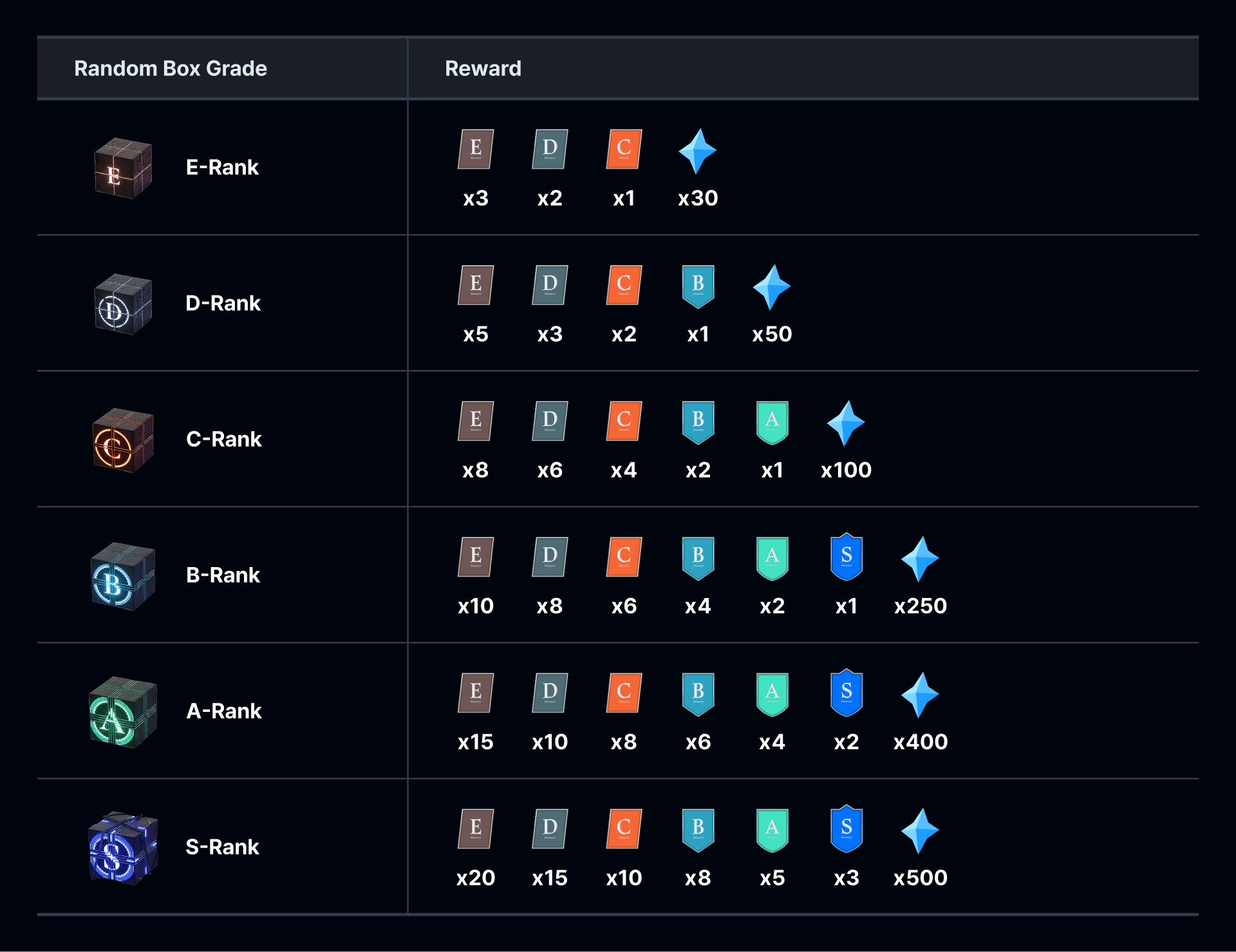Click the S-Rank random box cube icon
This screenshot has width=1236, height=952.
123,848
